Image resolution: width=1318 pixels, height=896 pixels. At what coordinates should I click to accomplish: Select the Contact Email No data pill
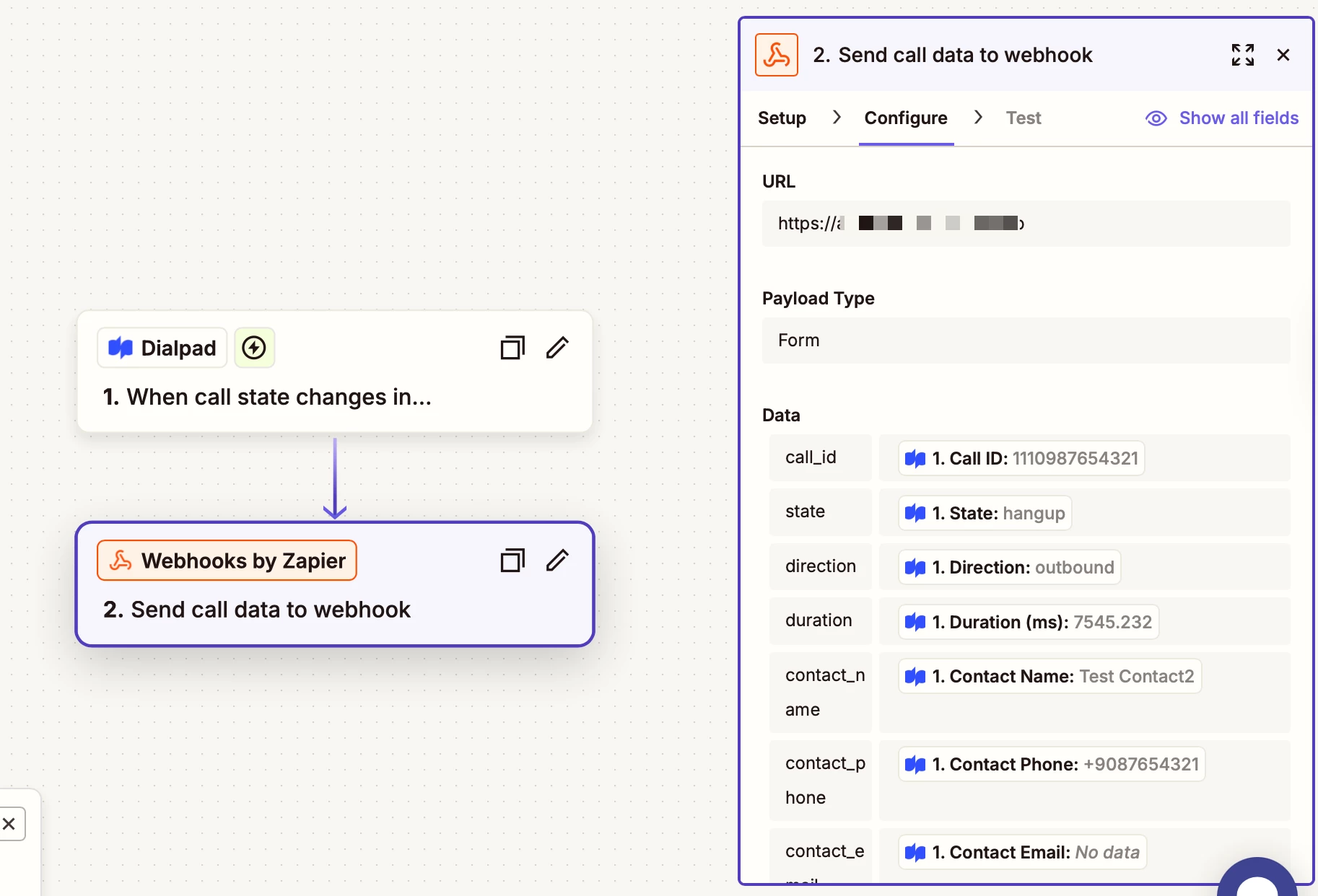point(1022,852)
